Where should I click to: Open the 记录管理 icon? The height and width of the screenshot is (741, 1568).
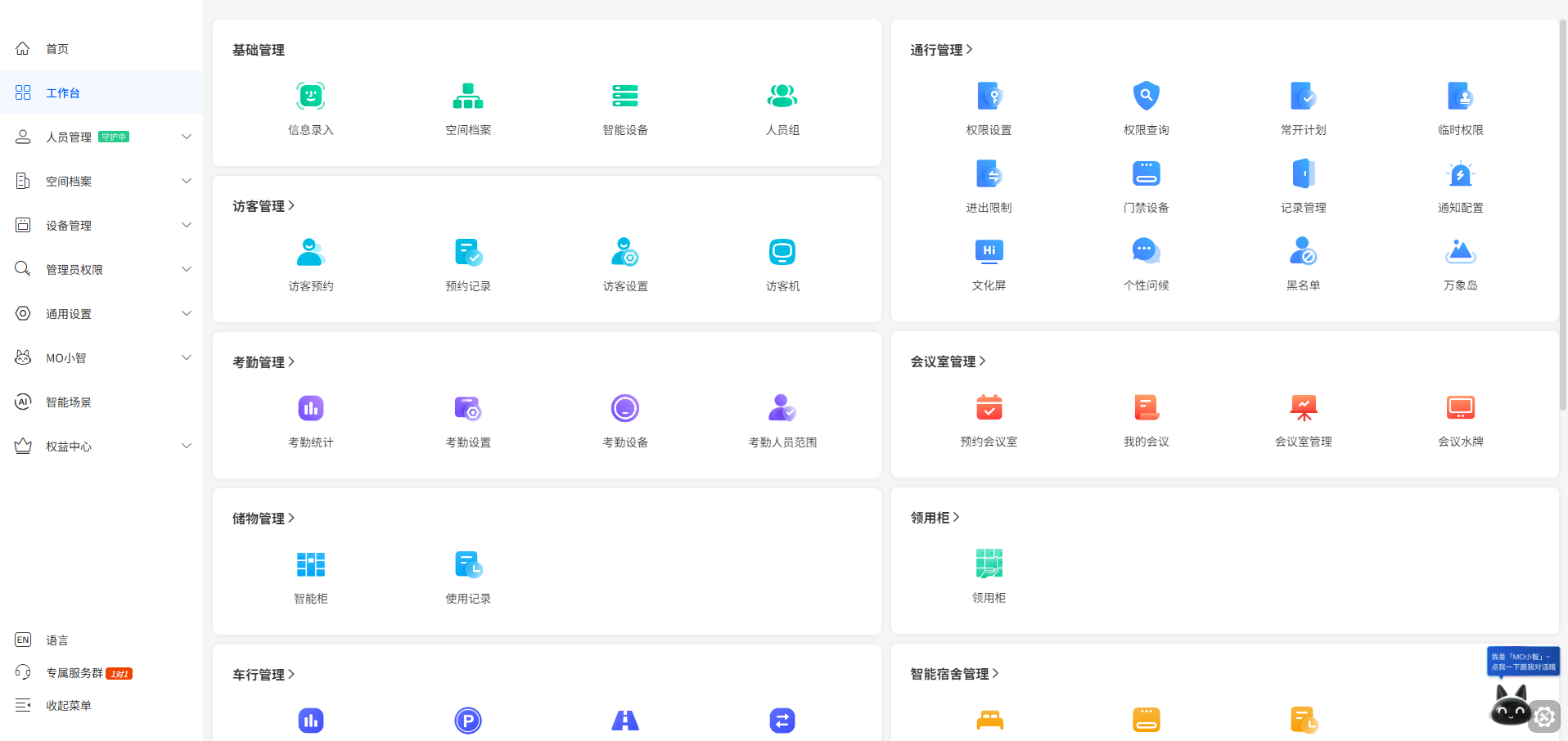point(1304,173)
